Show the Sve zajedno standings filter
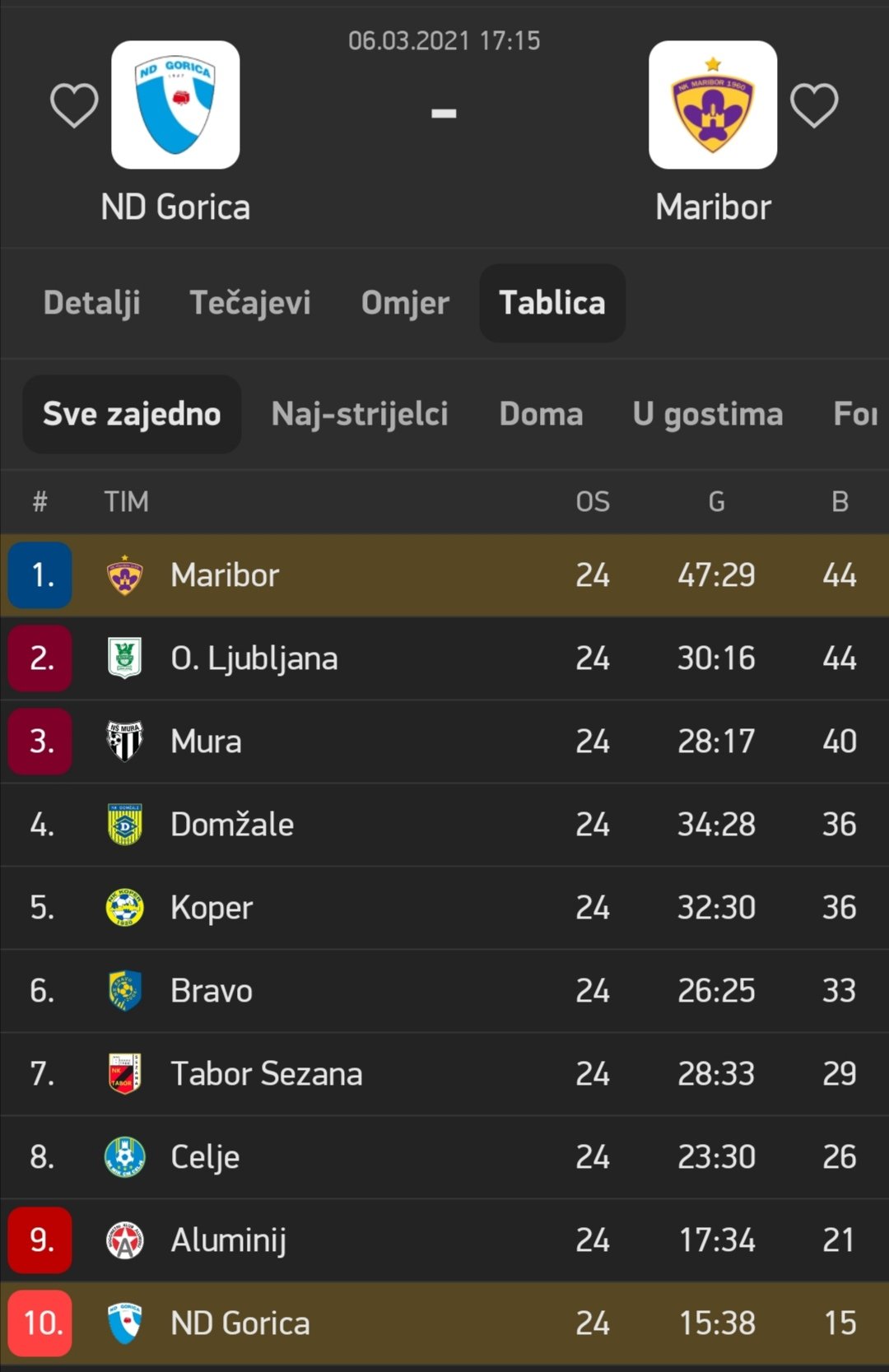Screen dimensions: 889x1372 point(132,414)
